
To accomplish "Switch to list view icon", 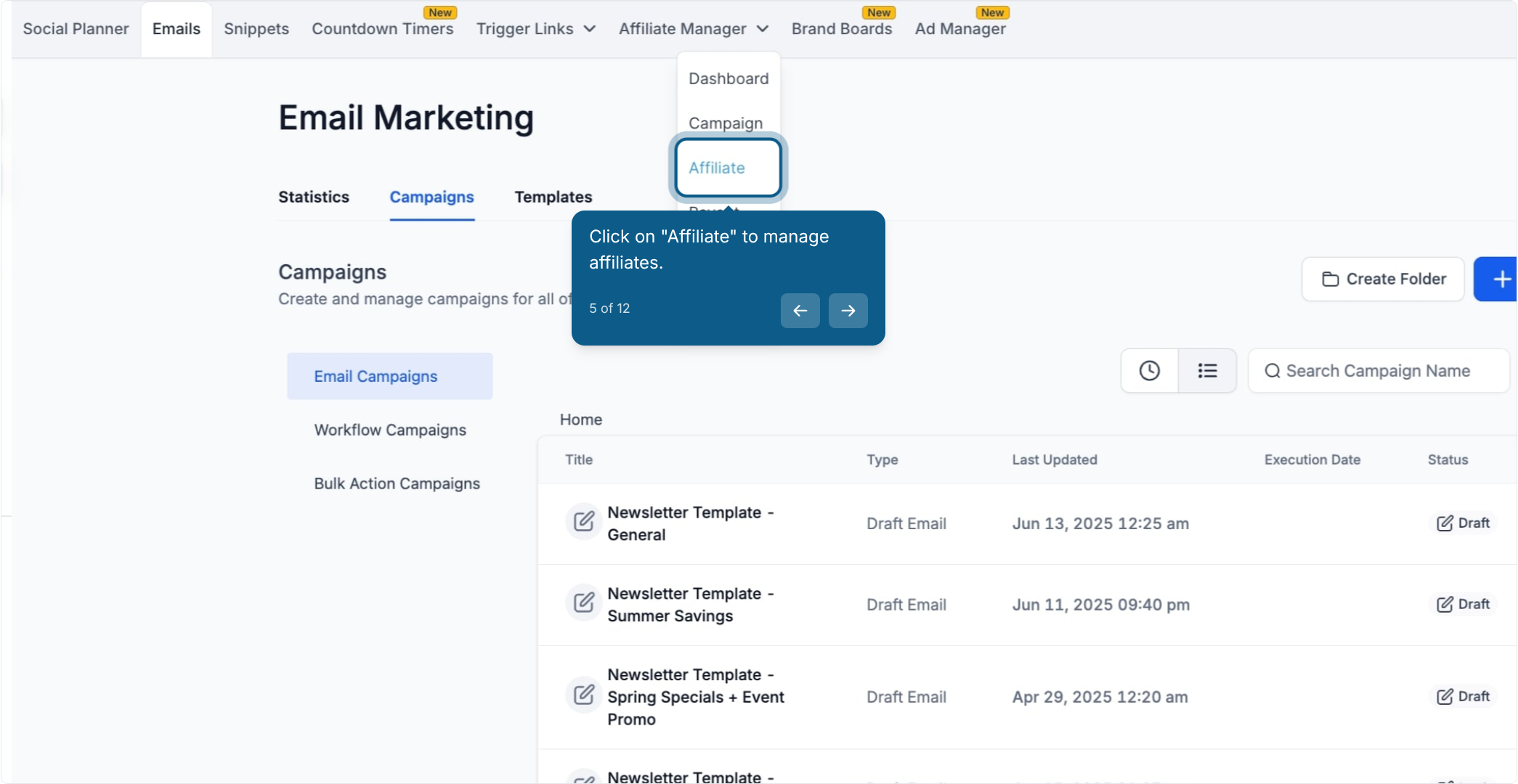I will coord(1207,371).
